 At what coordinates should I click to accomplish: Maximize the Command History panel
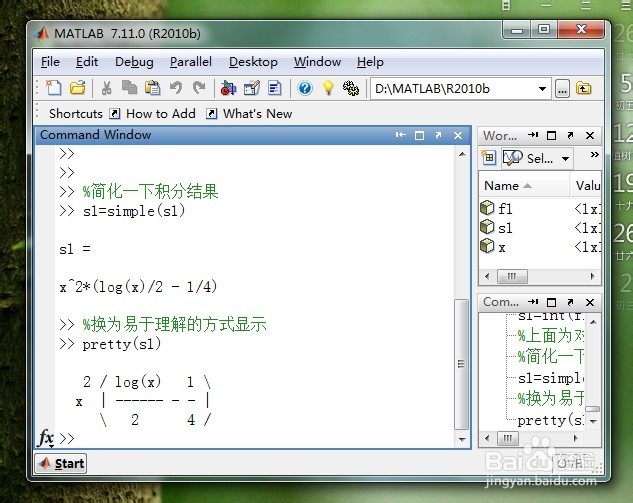tap(551, 302)
